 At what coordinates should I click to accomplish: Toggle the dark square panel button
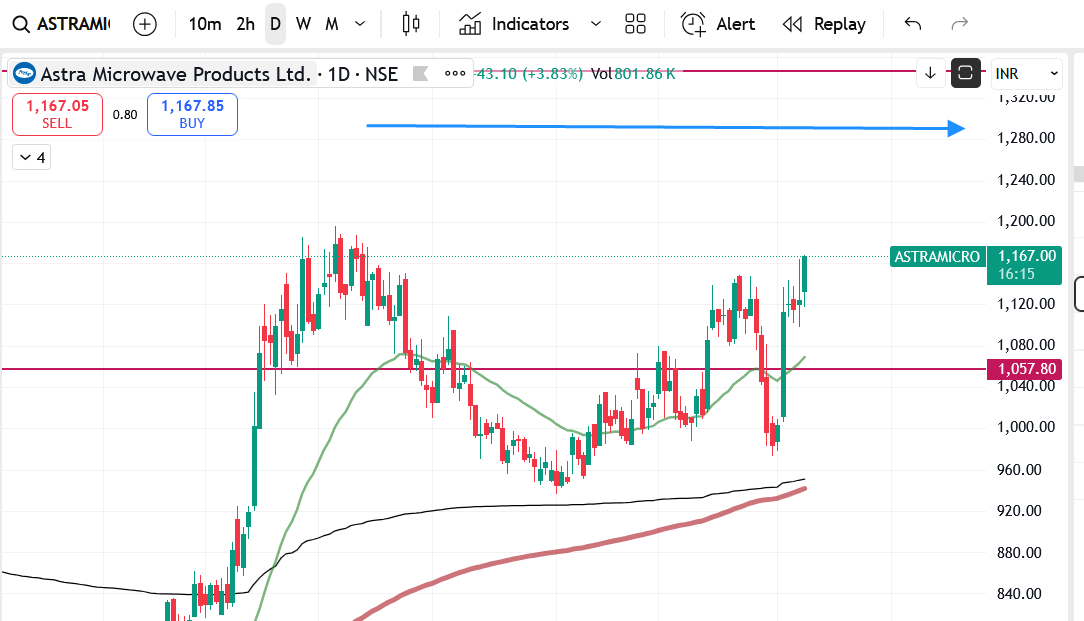tap(966, 73)
